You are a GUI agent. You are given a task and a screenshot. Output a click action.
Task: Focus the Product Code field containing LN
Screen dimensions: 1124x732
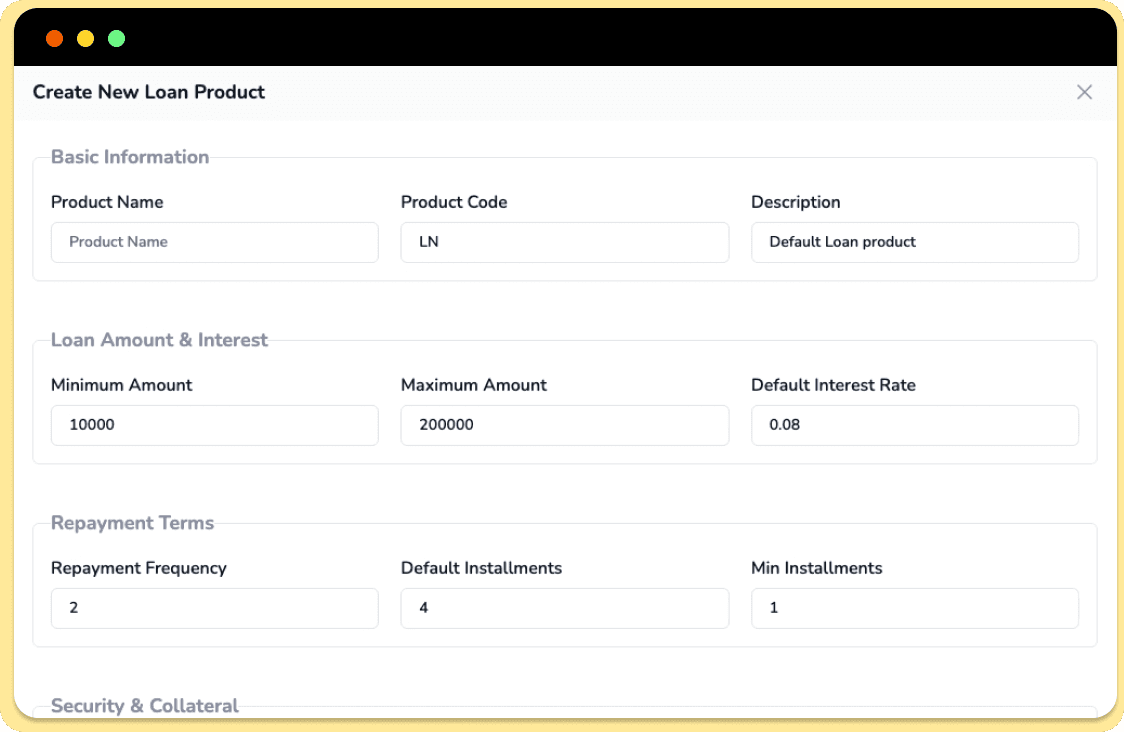coord(565,242)
